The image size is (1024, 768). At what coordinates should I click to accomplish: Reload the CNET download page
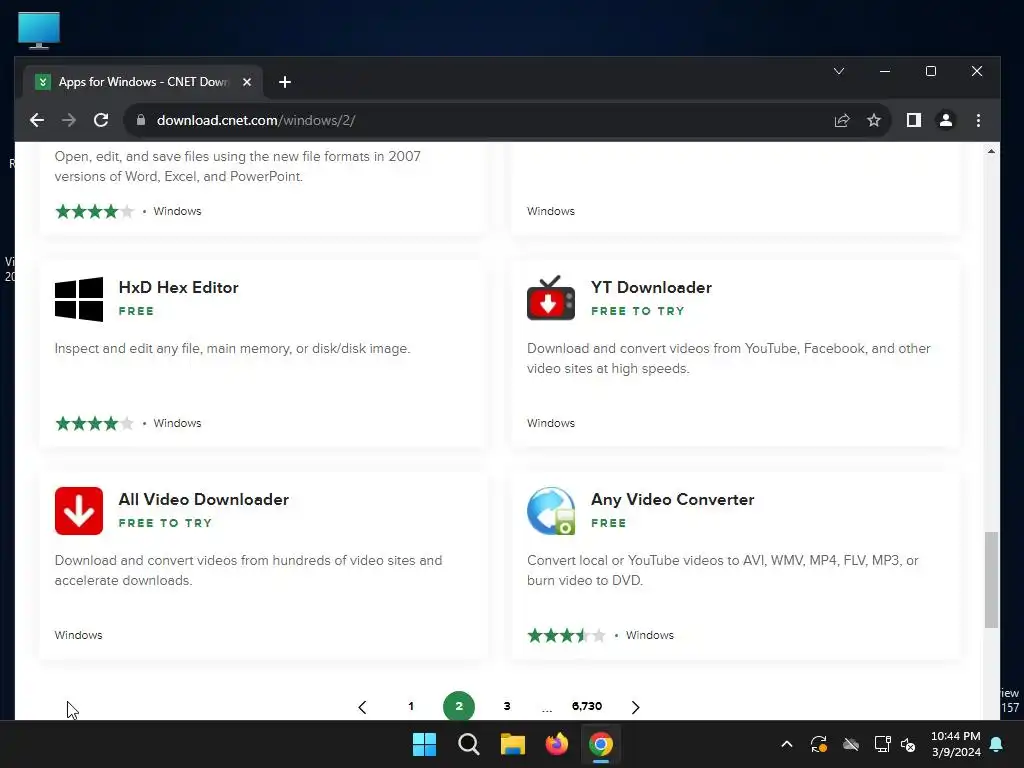[x=101, y=120]
